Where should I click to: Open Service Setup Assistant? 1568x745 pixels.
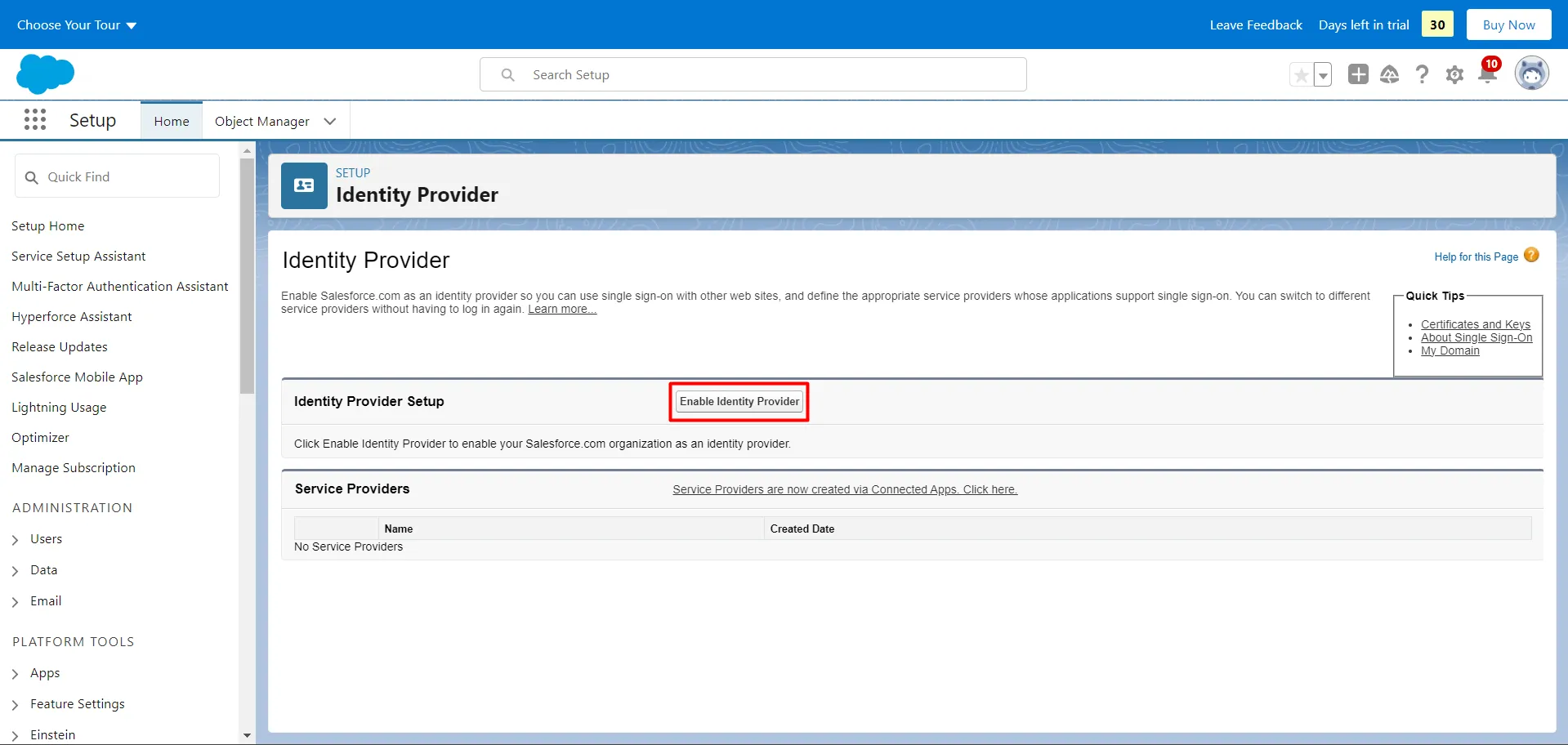[78, 257]
